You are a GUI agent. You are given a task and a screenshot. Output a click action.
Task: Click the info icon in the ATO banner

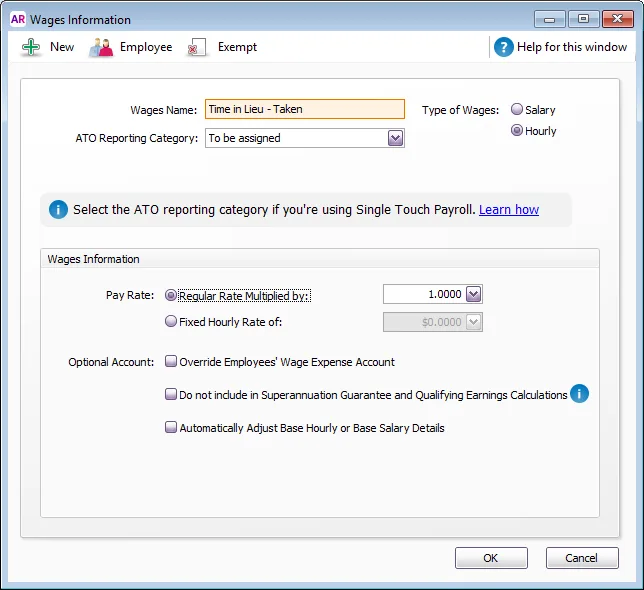click(58, 209)
